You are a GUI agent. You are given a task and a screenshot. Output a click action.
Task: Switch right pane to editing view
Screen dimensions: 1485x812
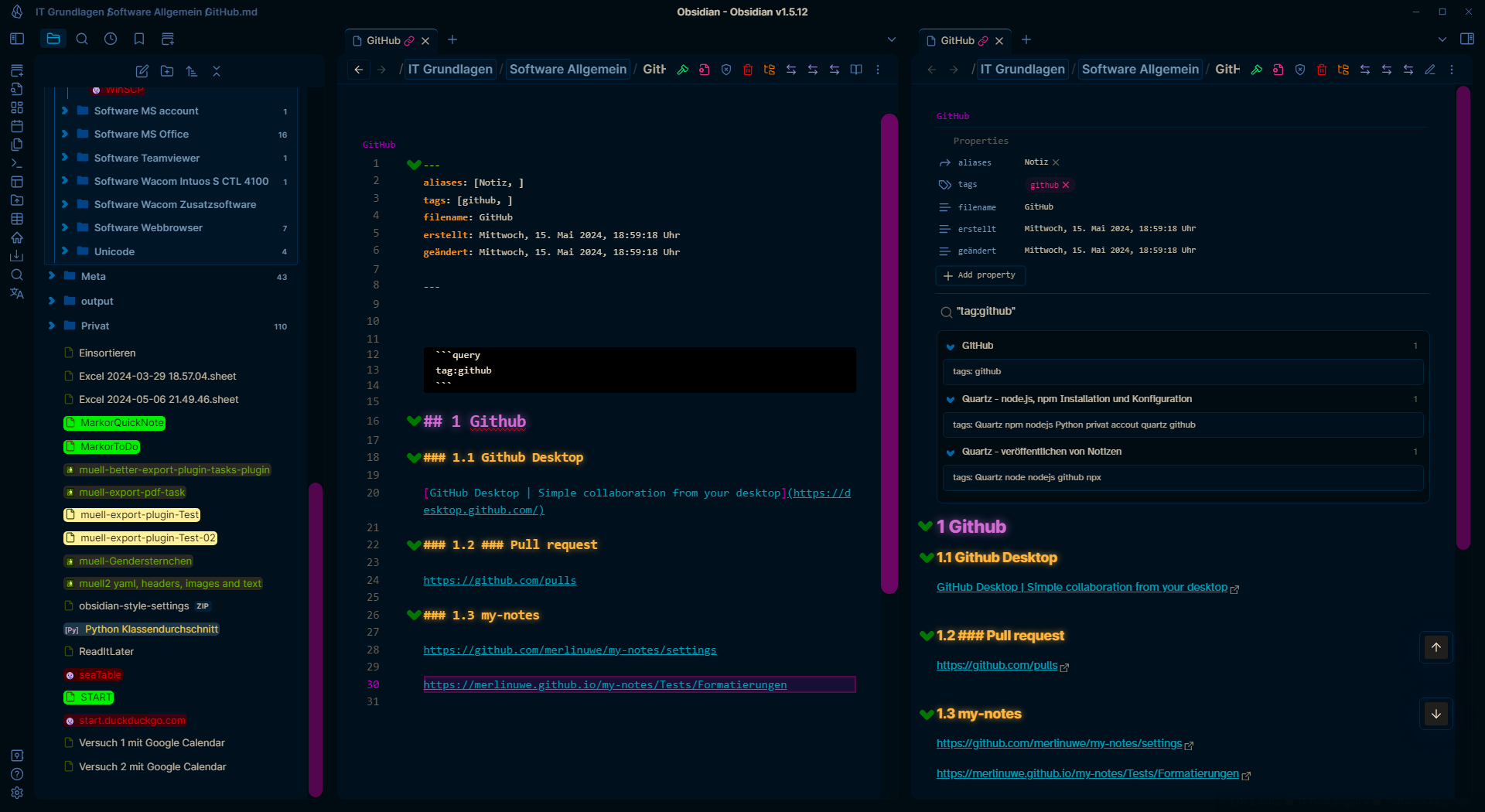point(1430,70)
